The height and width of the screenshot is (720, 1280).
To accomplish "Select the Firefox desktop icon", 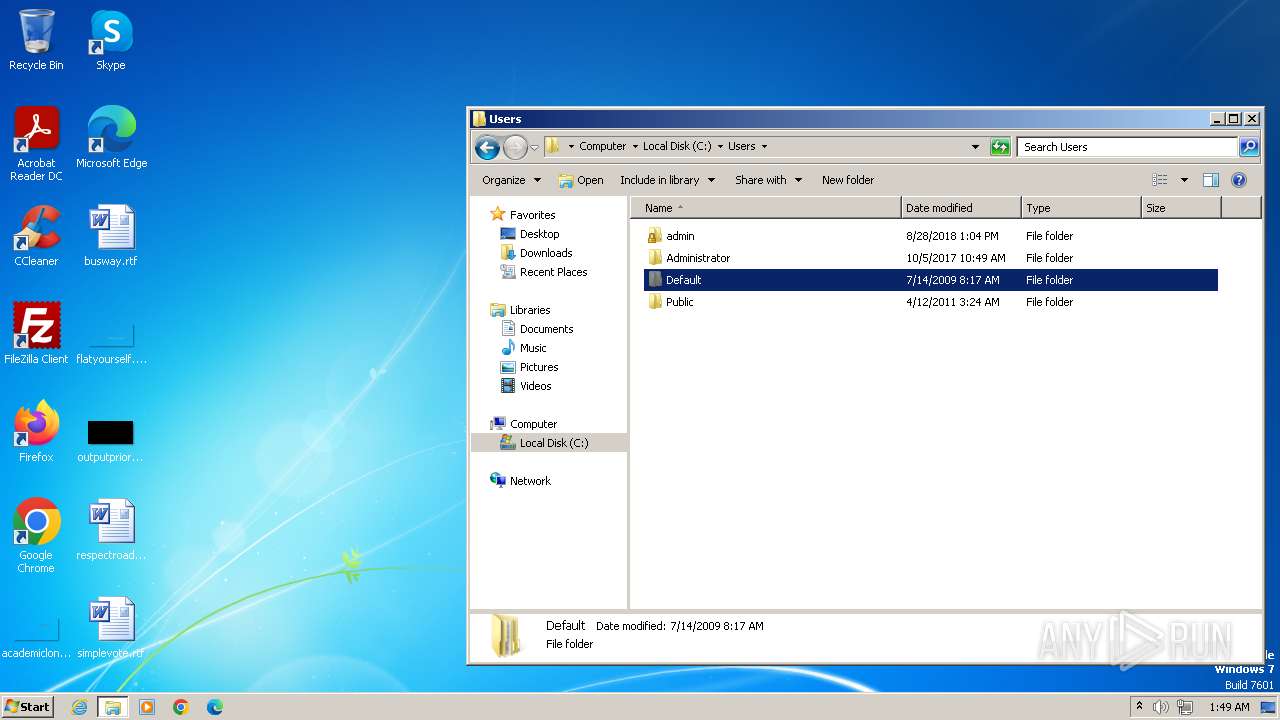I will [36, 431].
